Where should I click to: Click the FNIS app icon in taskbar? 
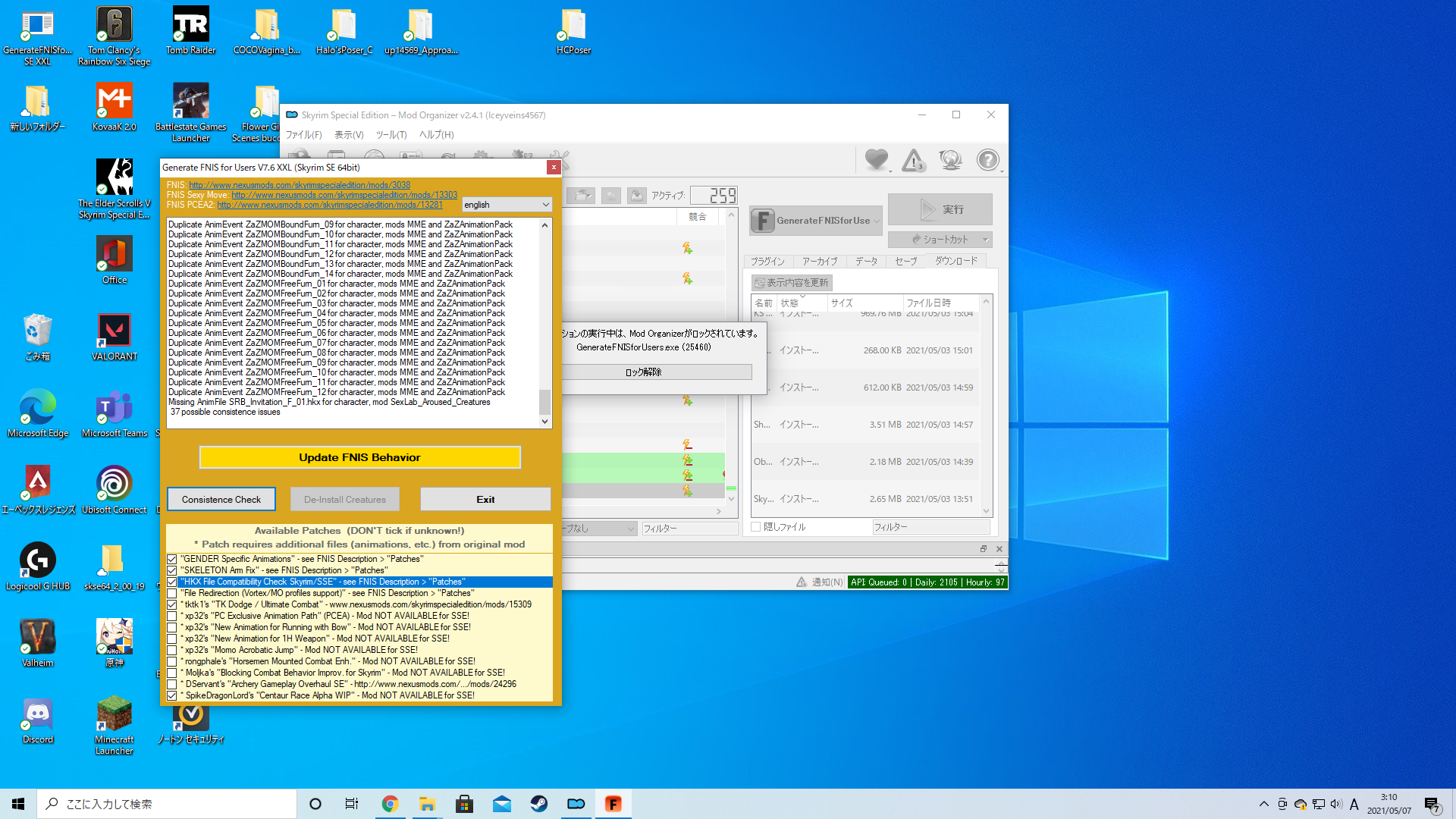(x=613, y=804)
